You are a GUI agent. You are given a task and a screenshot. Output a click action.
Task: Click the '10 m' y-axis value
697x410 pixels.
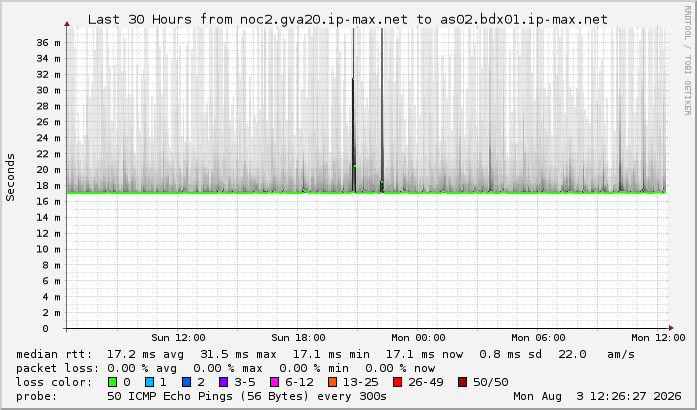click(48, 249)
